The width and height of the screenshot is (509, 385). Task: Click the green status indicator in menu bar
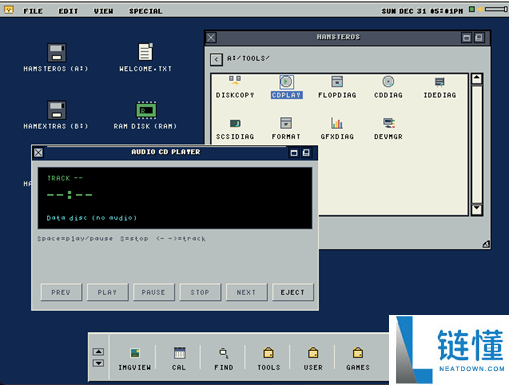[472, 9]
